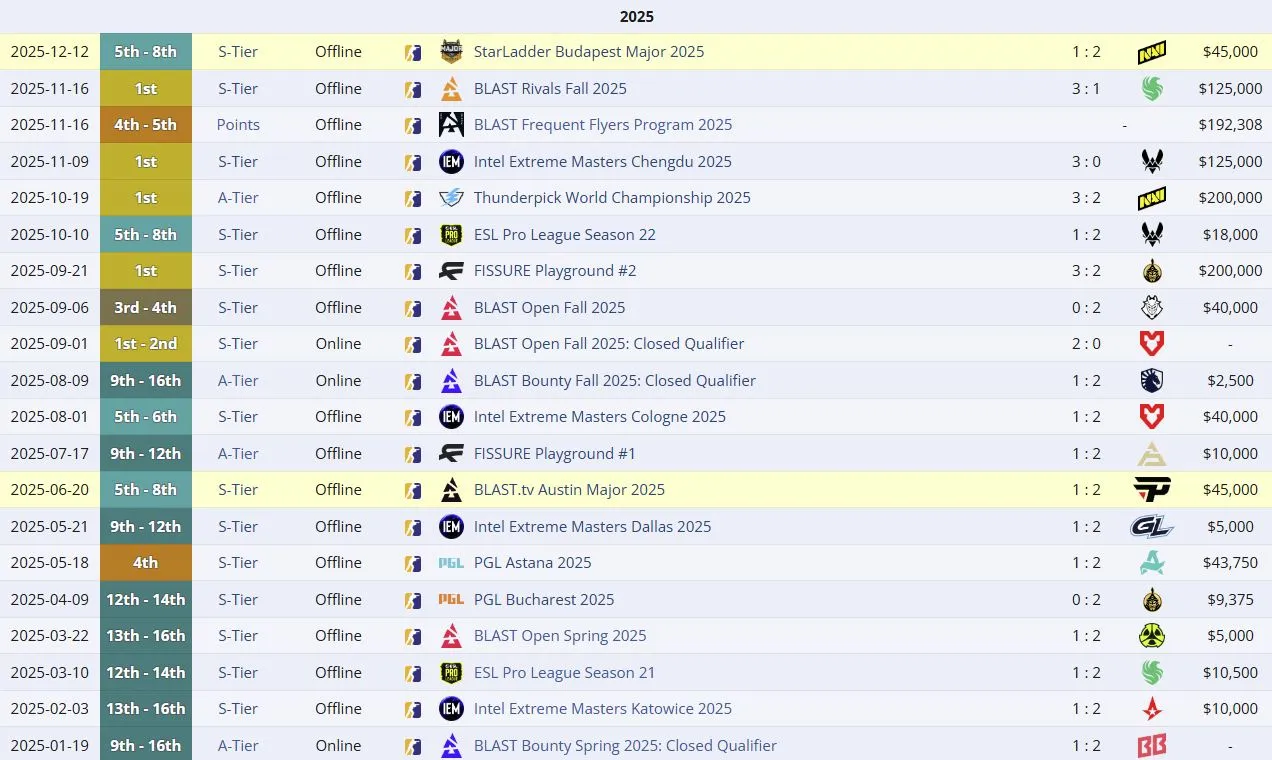Select the $10,500 prize value
This screenshot has height=760, width=1272.
click(x=1230, y=672)
